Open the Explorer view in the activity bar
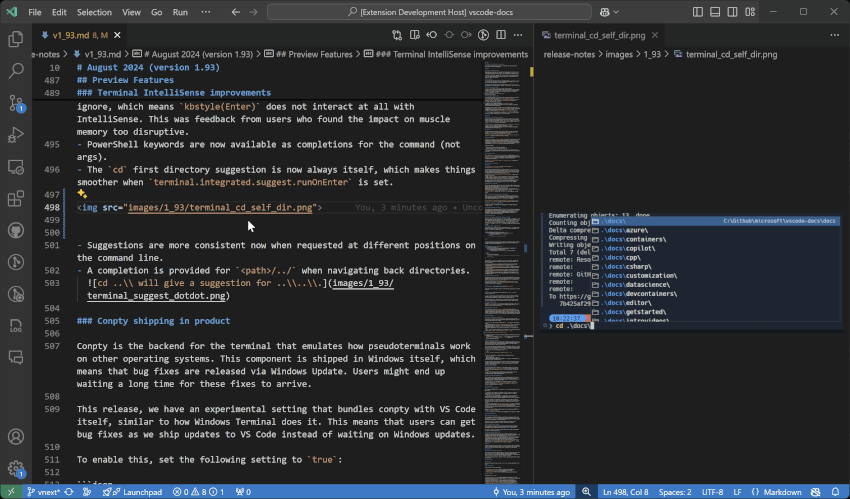This screenshot has height=499, width=850. click(16, 39)
